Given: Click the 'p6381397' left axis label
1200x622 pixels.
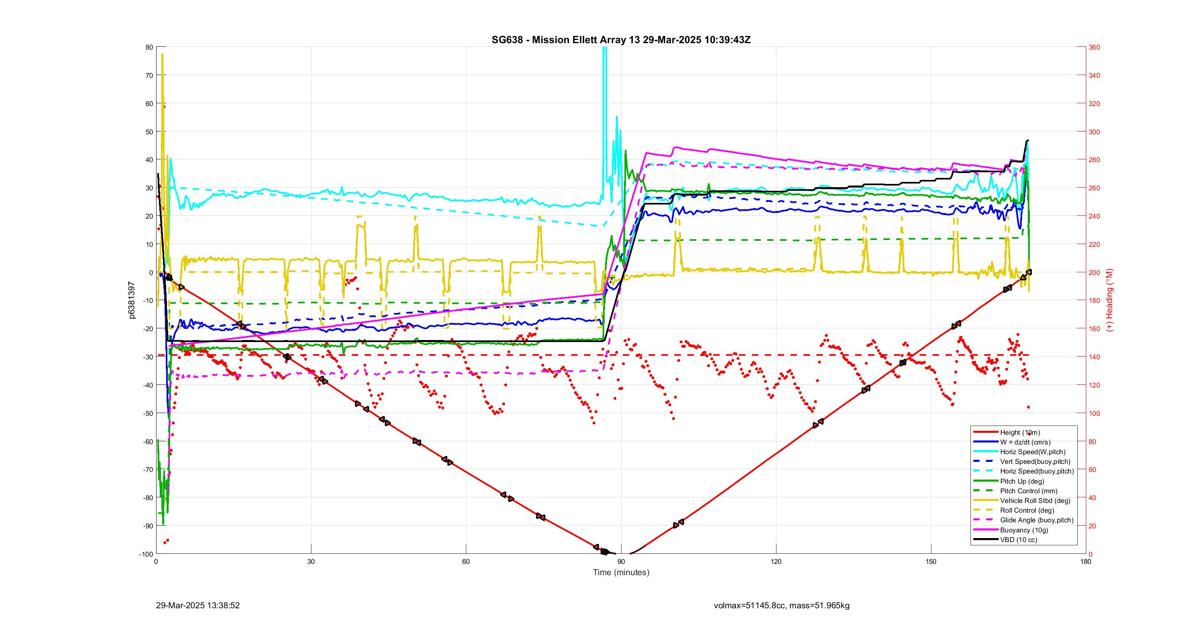Looking at the screenshot, I should point(132,300).
